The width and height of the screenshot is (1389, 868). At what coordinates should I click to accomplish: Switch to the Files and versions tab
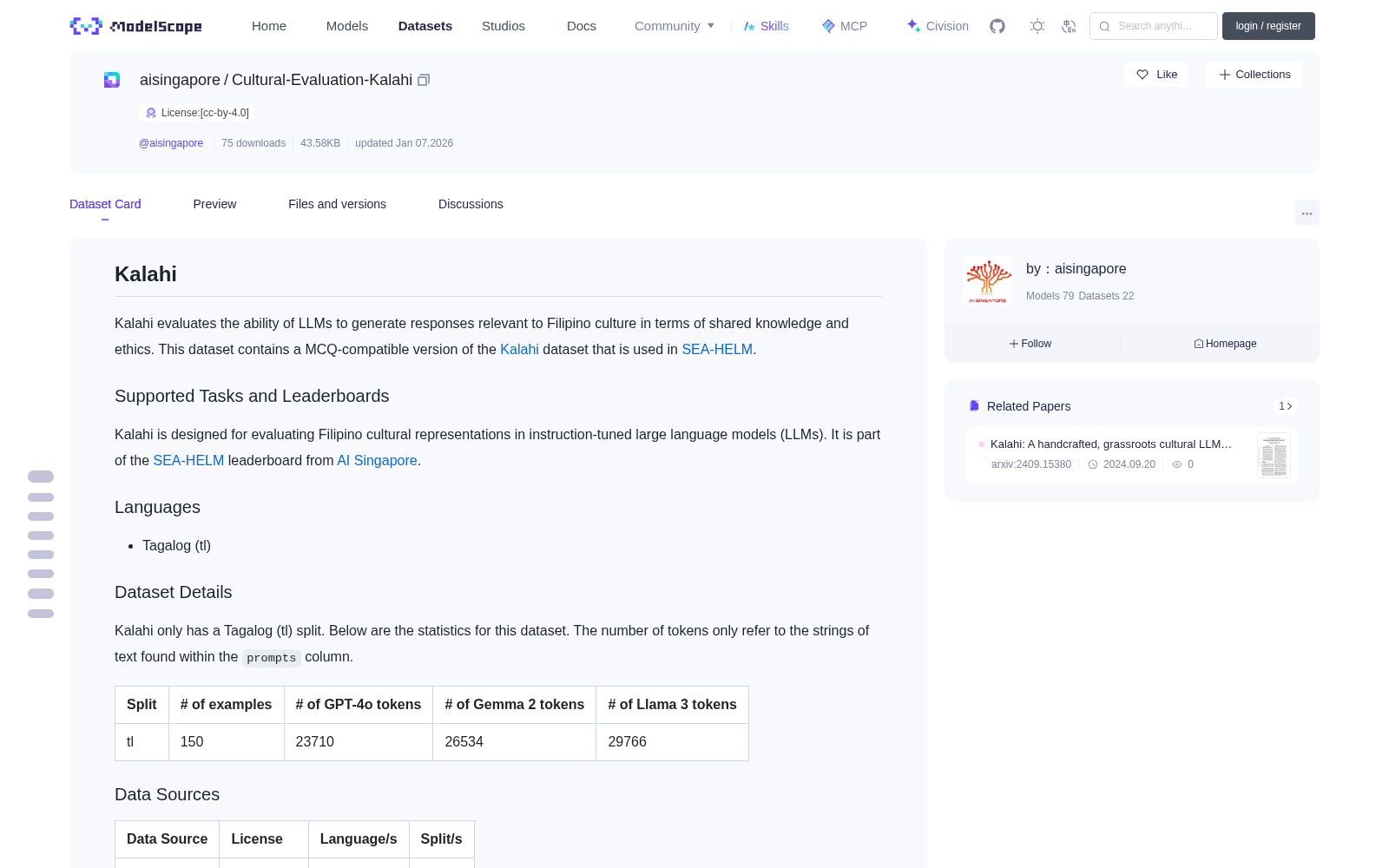click(x=337, y=204)
